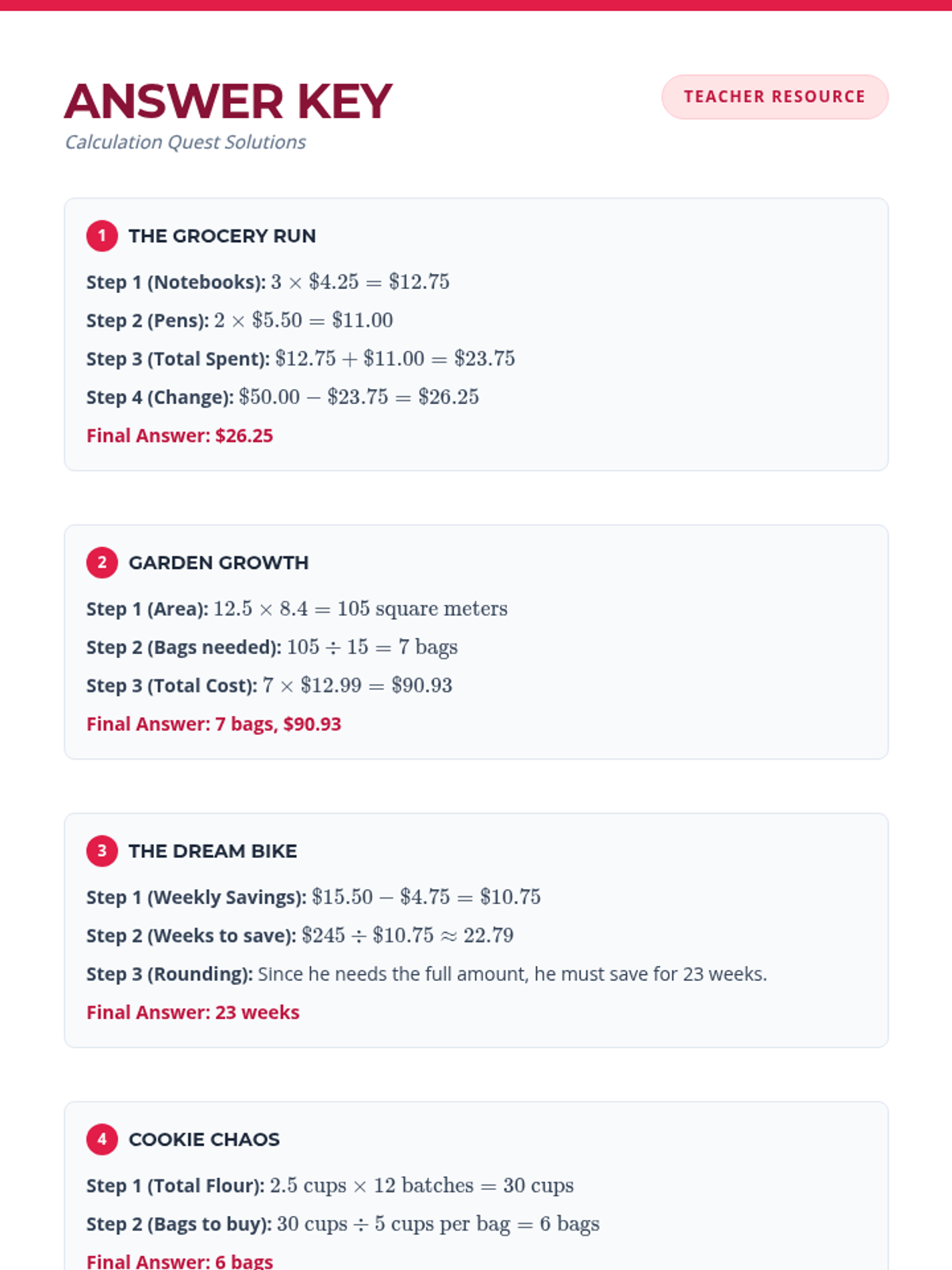Viewport: 952px width, 1270px height.
Task: Click the Calculation Quest Solutions subtitle
Action: point(185,142)
